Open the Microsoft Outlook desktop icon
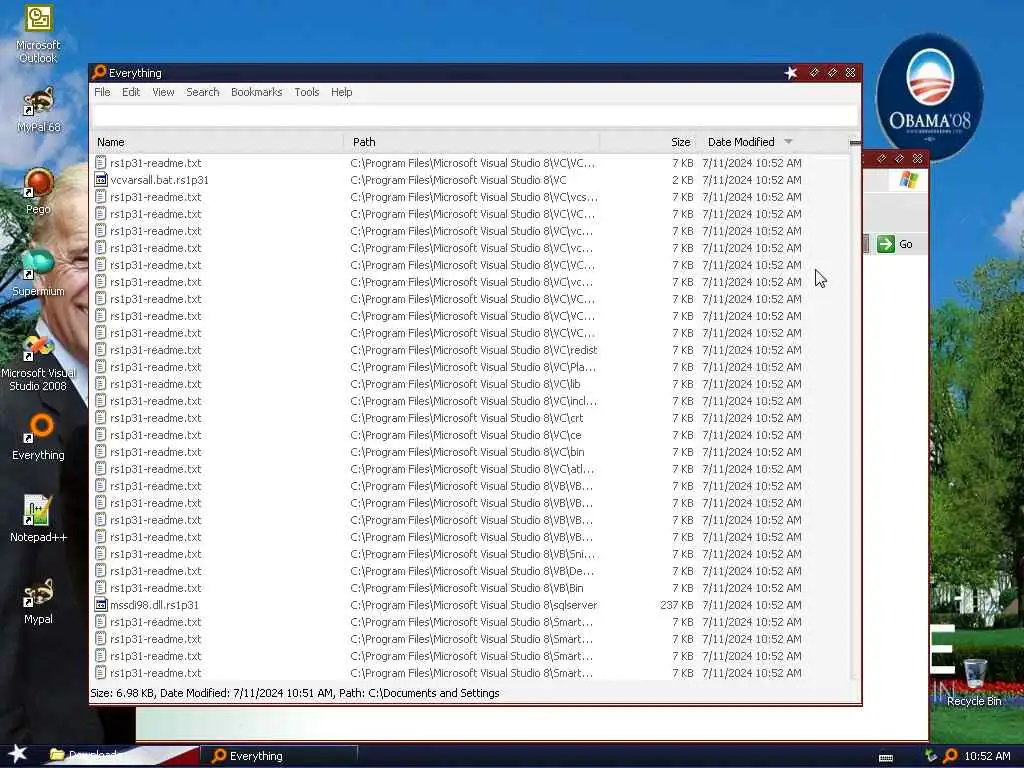The height and width of the screenshot is (768, 1024). [x=38, y=33]
